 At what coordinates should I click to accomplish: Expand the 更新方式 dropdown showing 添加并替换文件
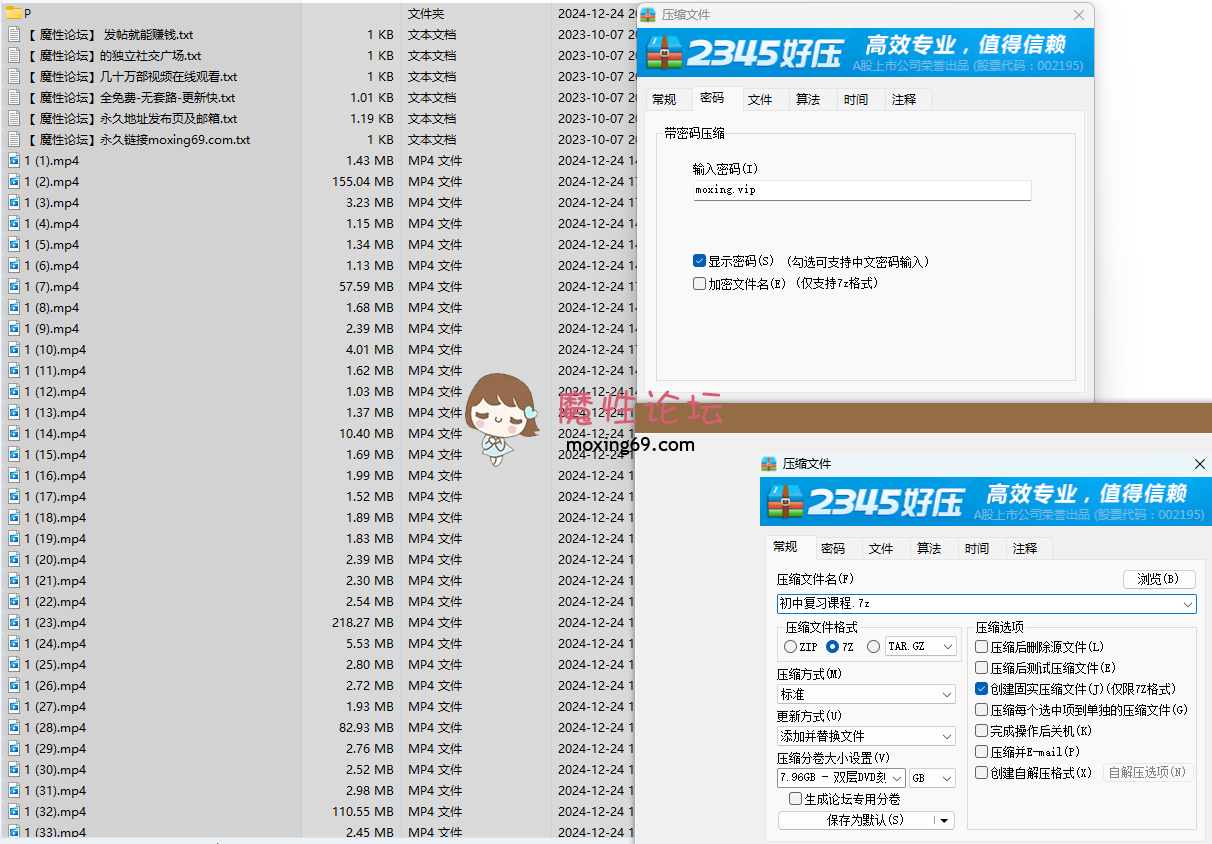(866, 736)
